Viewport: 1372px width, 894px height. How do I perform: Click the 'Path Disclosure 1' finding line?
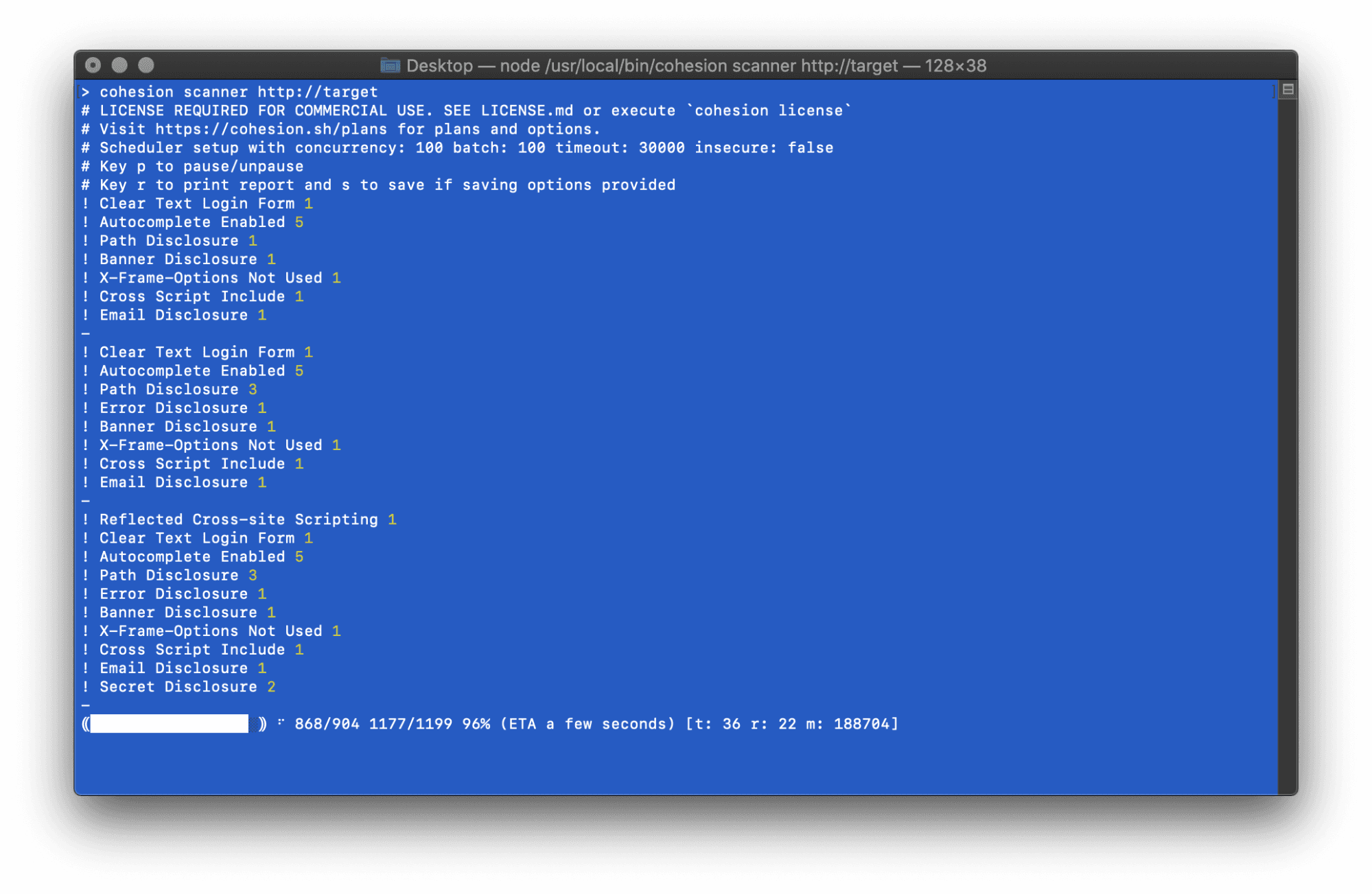[170, 240]
